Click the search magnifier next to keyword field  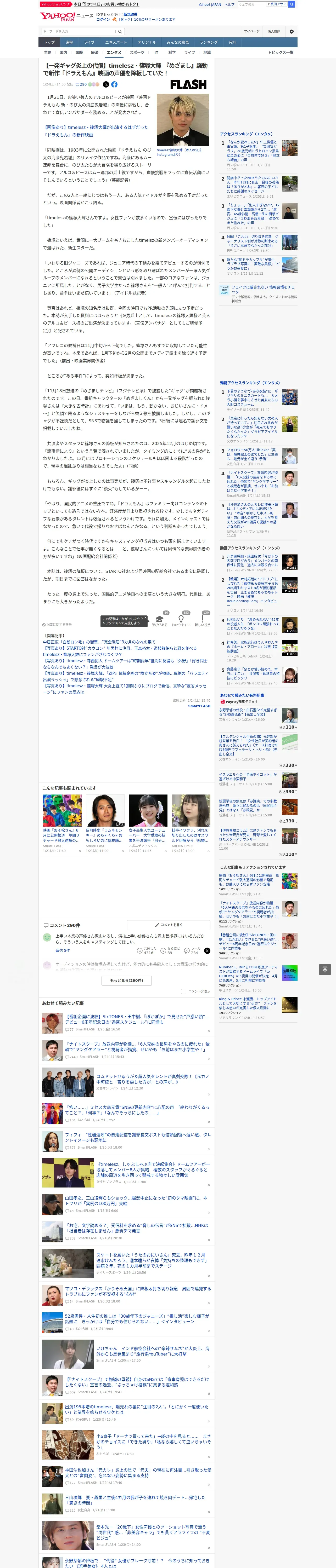pos(120,32)
